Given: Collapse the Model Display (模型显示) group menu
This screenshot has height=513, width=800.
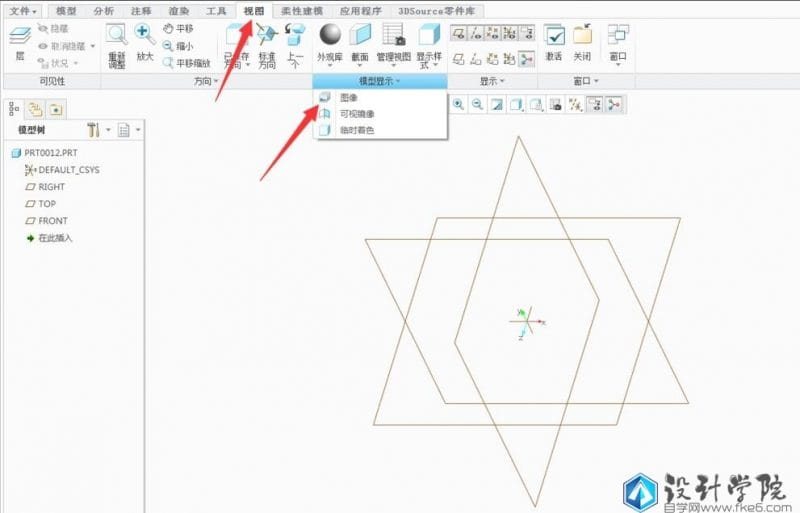Looking at the screenshot, I should tap(380, 81).
